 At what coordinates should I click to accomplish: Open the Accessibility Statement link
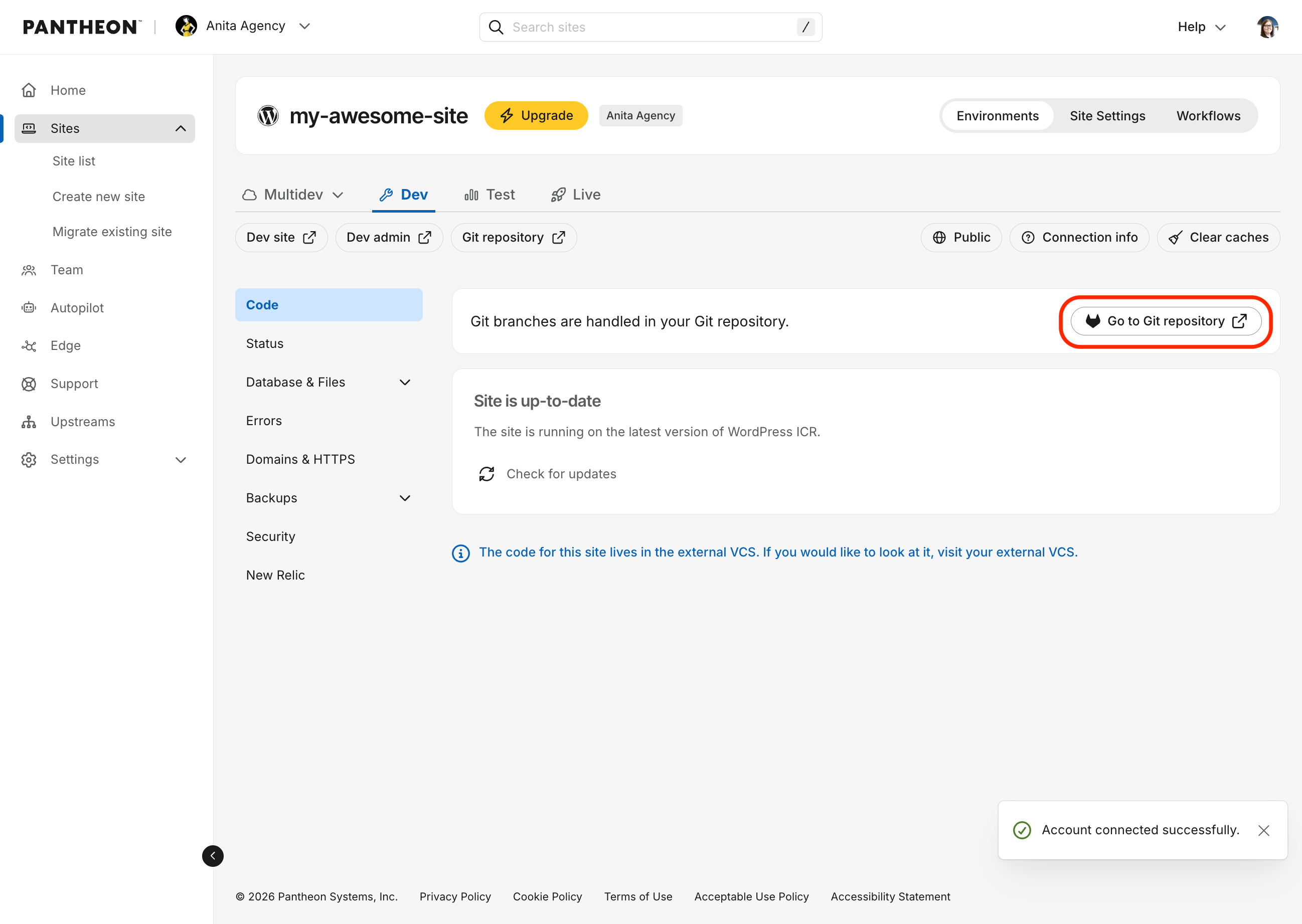pos(891,897)
